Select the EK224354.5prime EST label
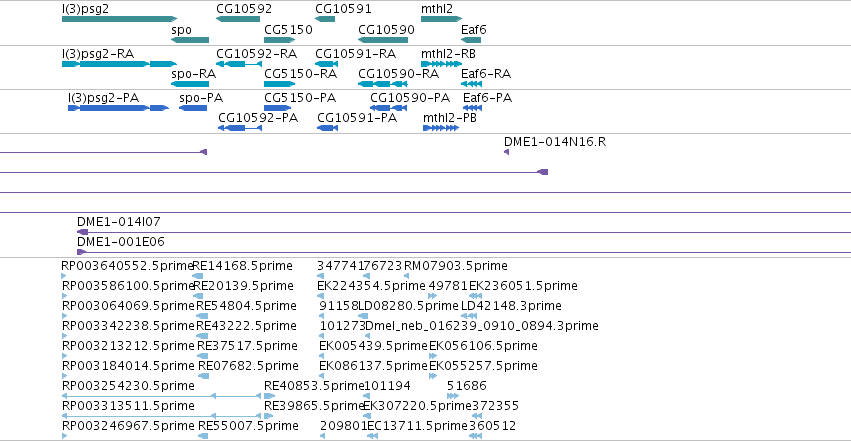The height and width of the screenshot is (441, 851). pyautogui.click(x=371, y=286)
